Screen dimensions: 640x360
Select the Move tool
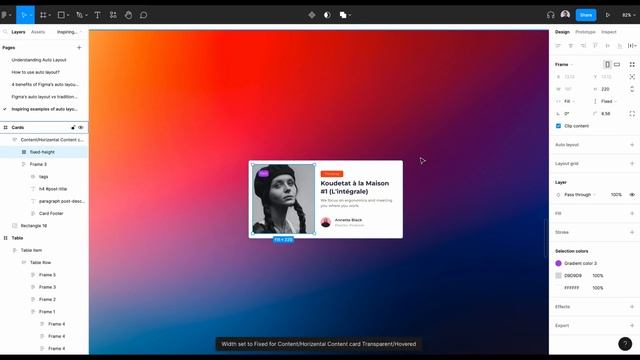click(24, 15)
